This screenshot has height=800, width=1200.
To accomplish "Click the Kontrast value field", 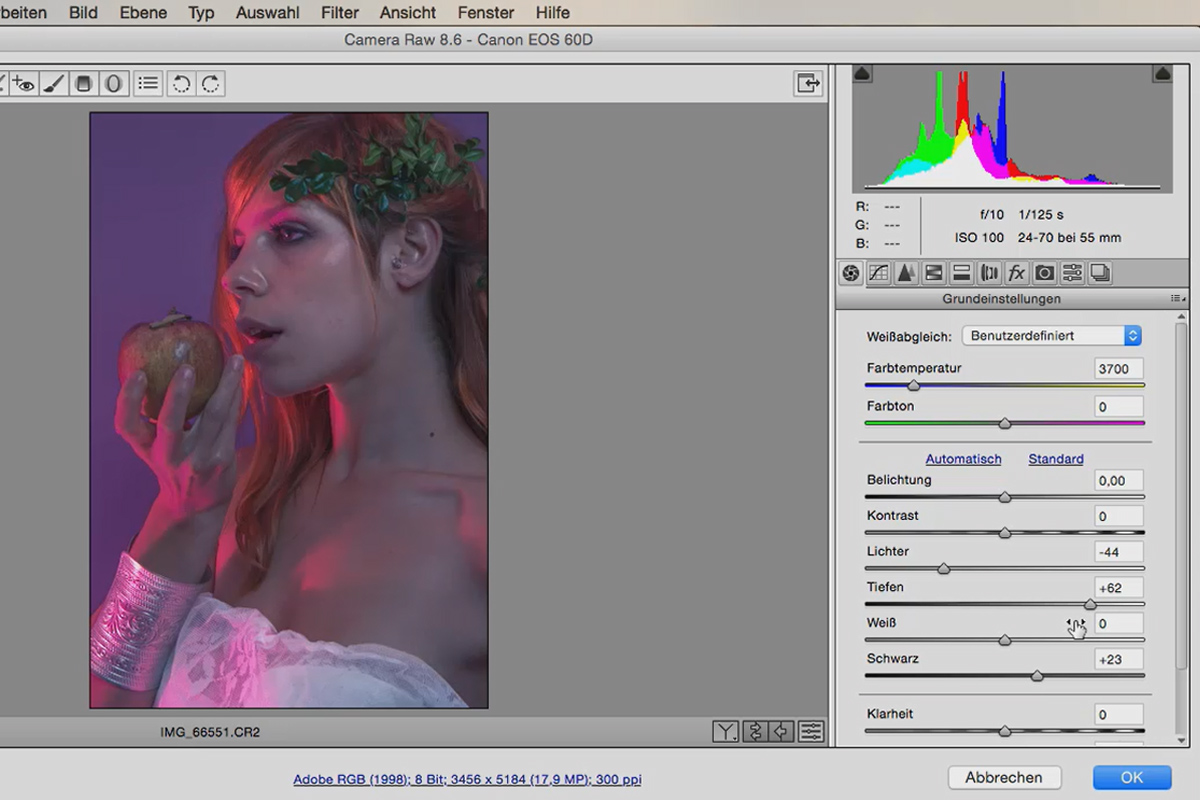I will click(x=1118, y=516).
